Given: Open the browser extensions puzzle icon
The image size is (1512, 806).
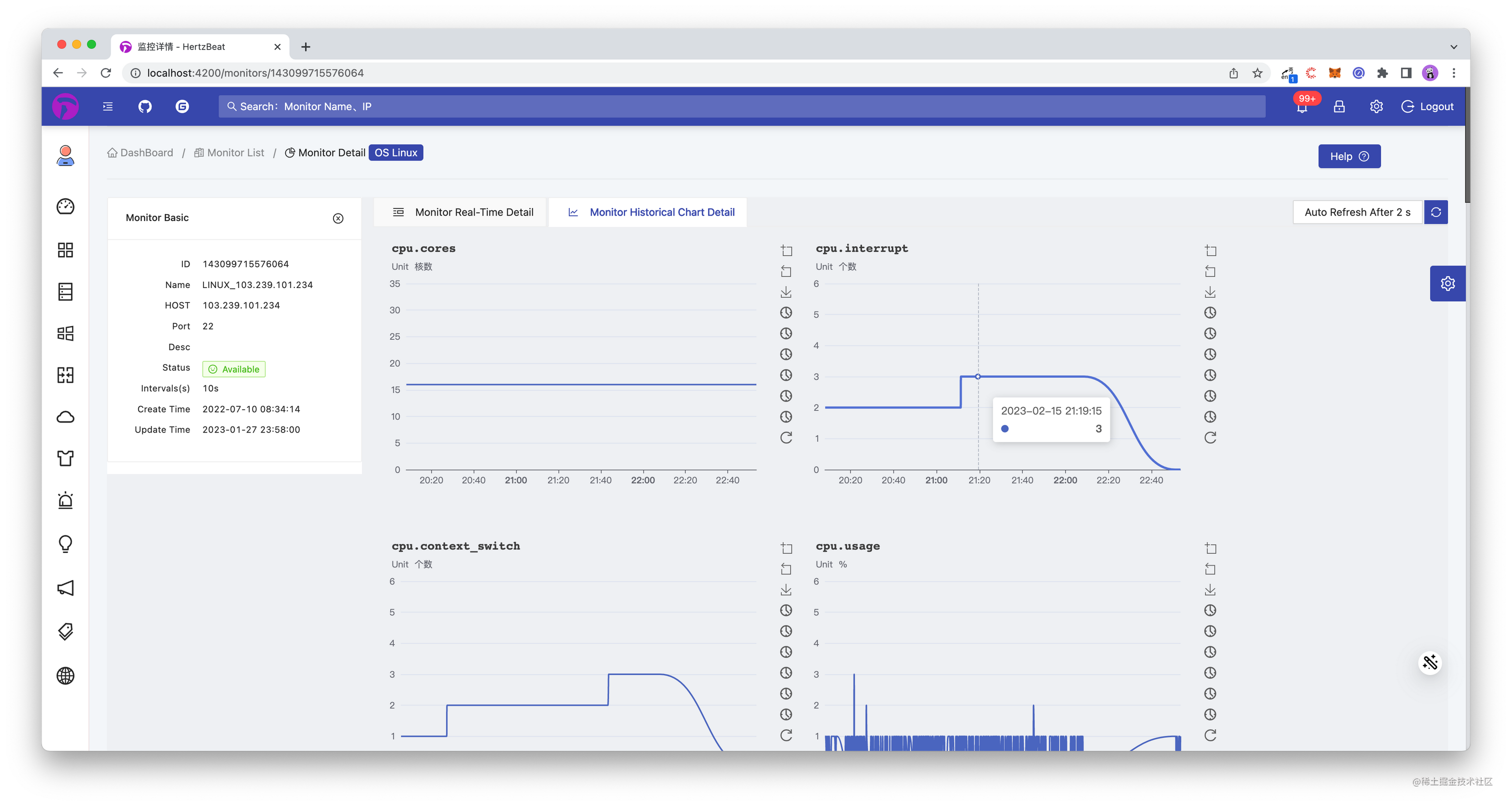Looking at the screenshot, I should [1382, 73].
